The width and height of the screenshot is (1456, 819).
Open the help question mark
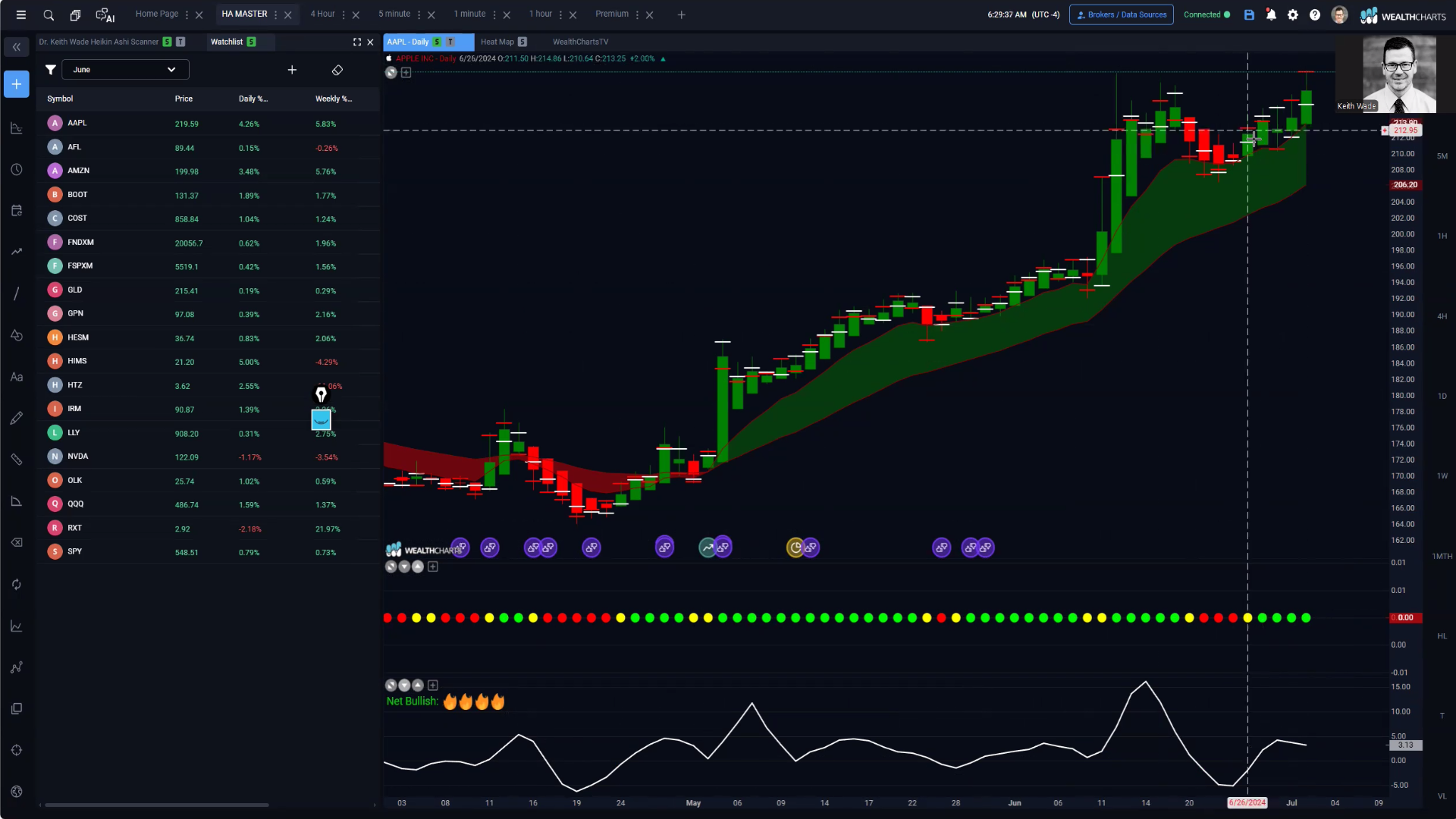[x=1315, y=14]
